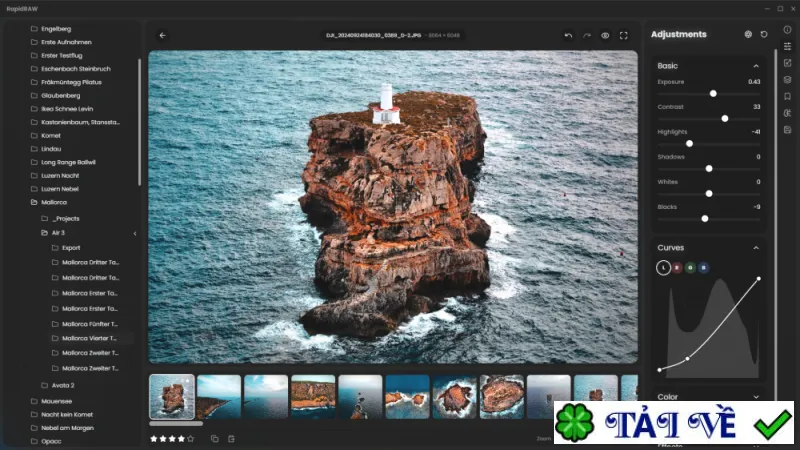Undo the last adjustment
This screenshot has height=450, width=800.
[x=568, y=35]
